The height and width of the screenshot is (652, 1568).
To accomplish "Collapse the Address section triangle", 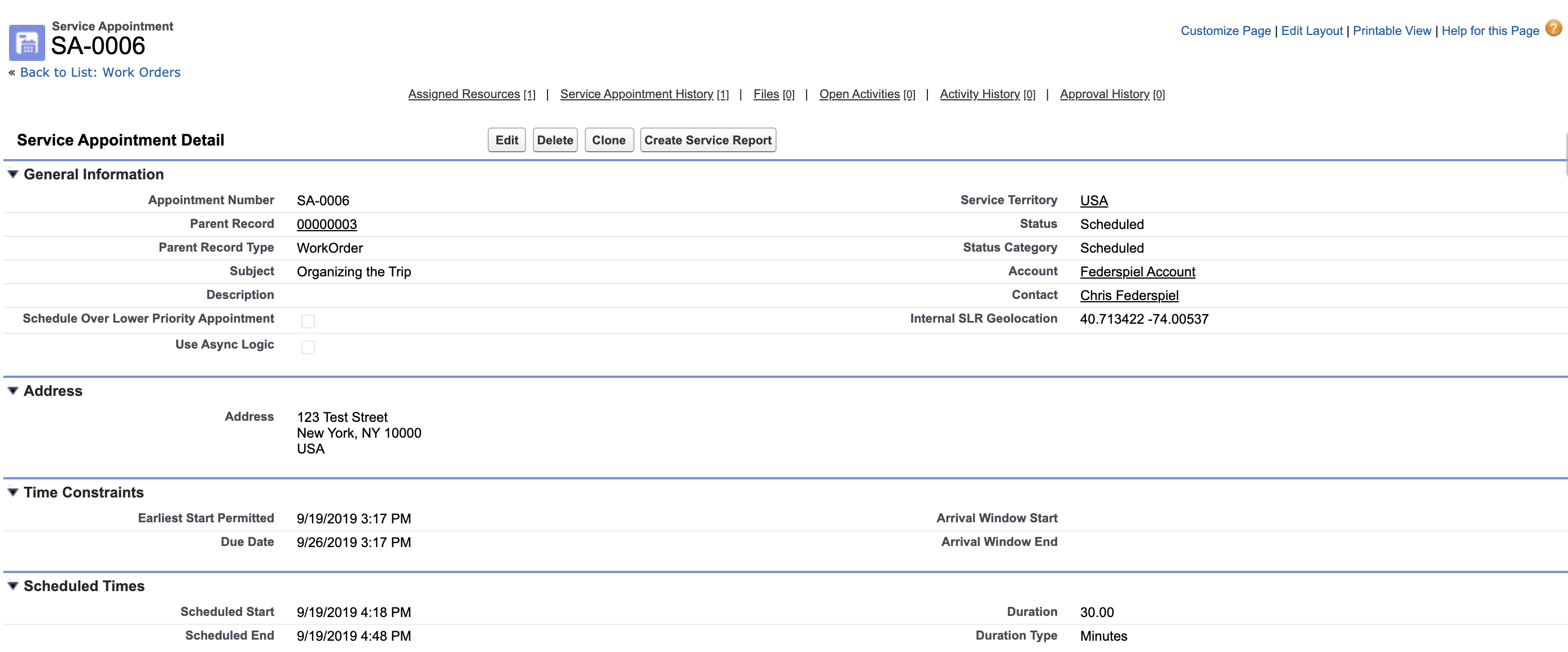I will point(13,390).
